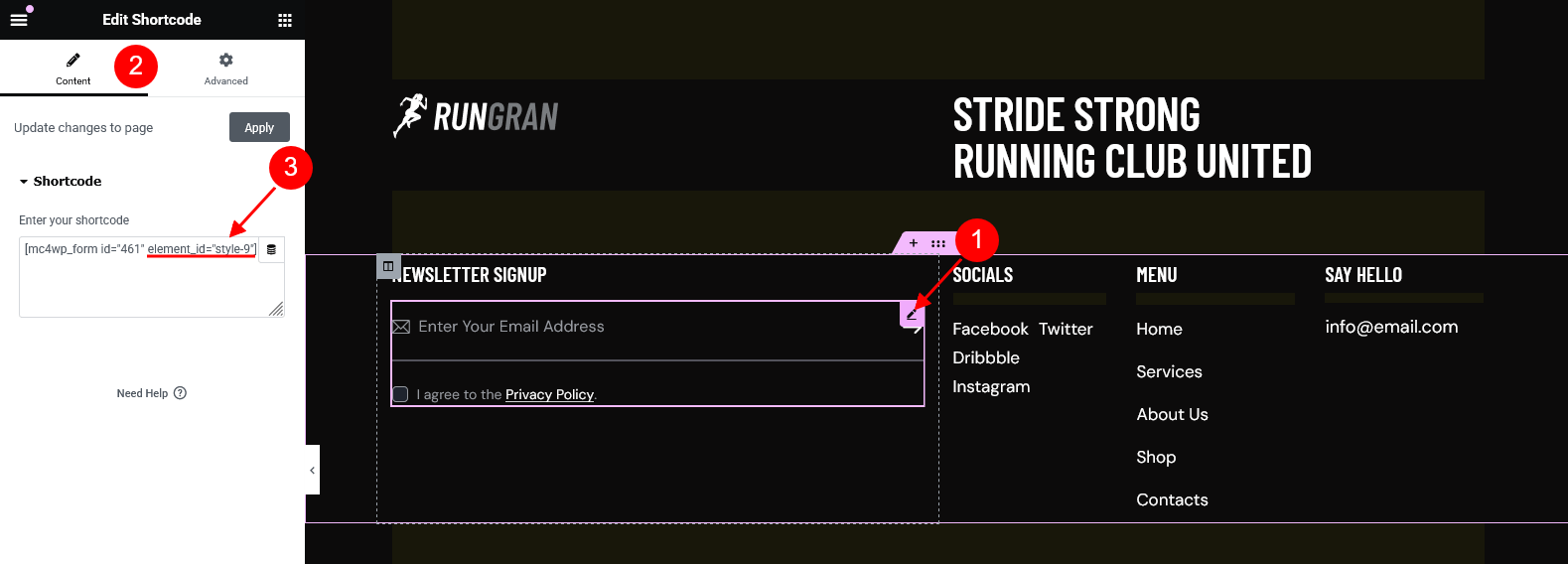The width and height of the screenshot is (1568, 564).
Task: Click the Facebook social link
Action: [x=990, y=329]
